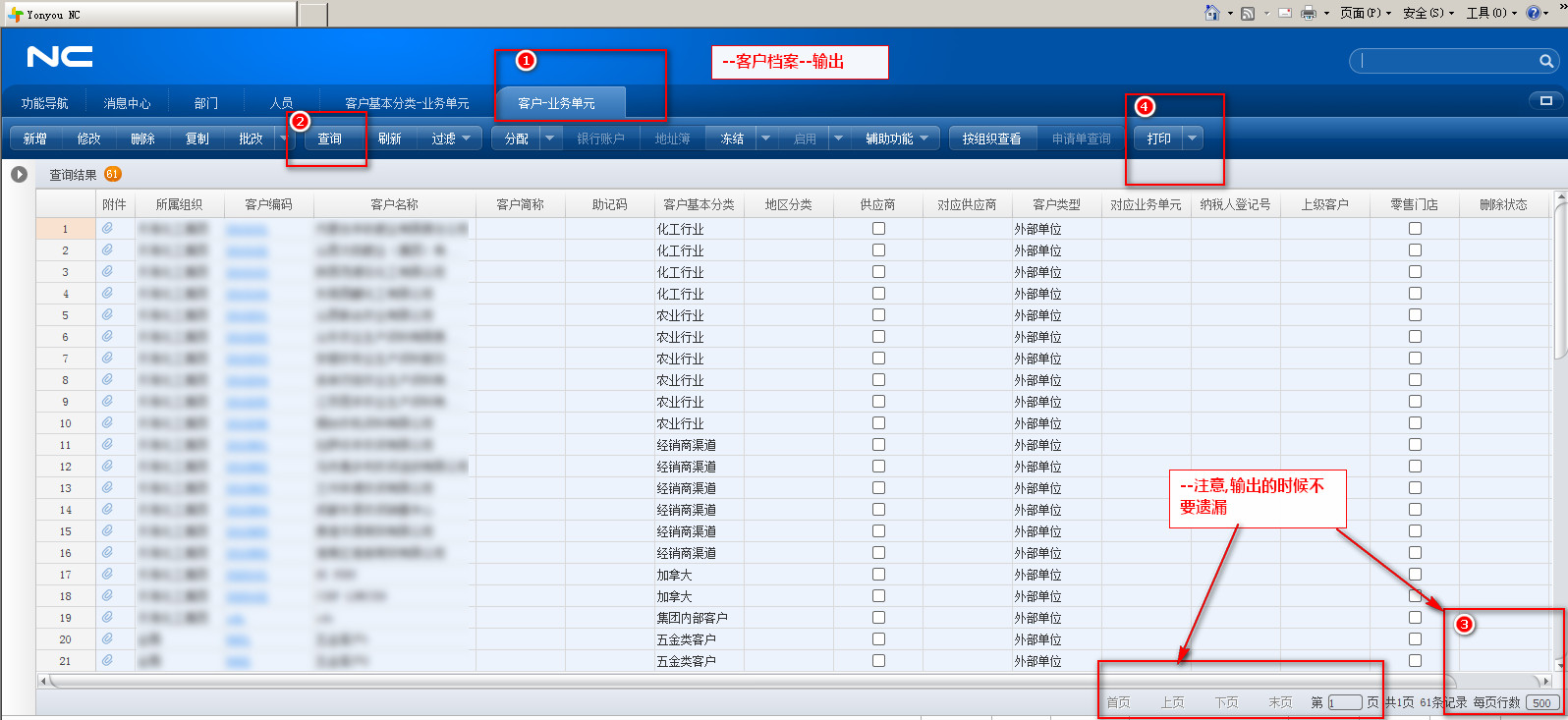Tick the 供应商 checkbox in row 15

pyautogui.click(x=878, y=530)
